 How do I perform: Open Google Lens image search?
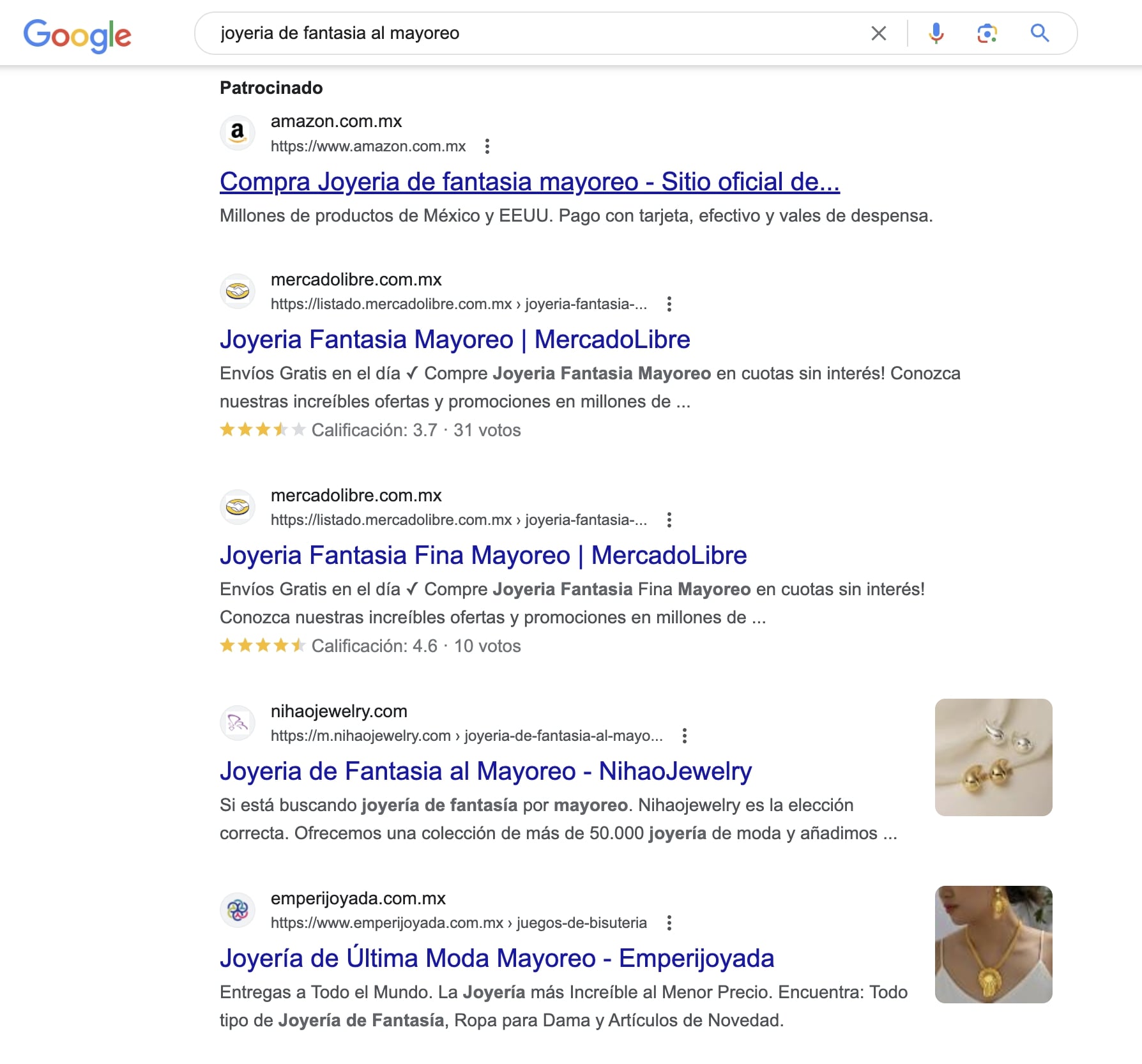pos(987,33)
